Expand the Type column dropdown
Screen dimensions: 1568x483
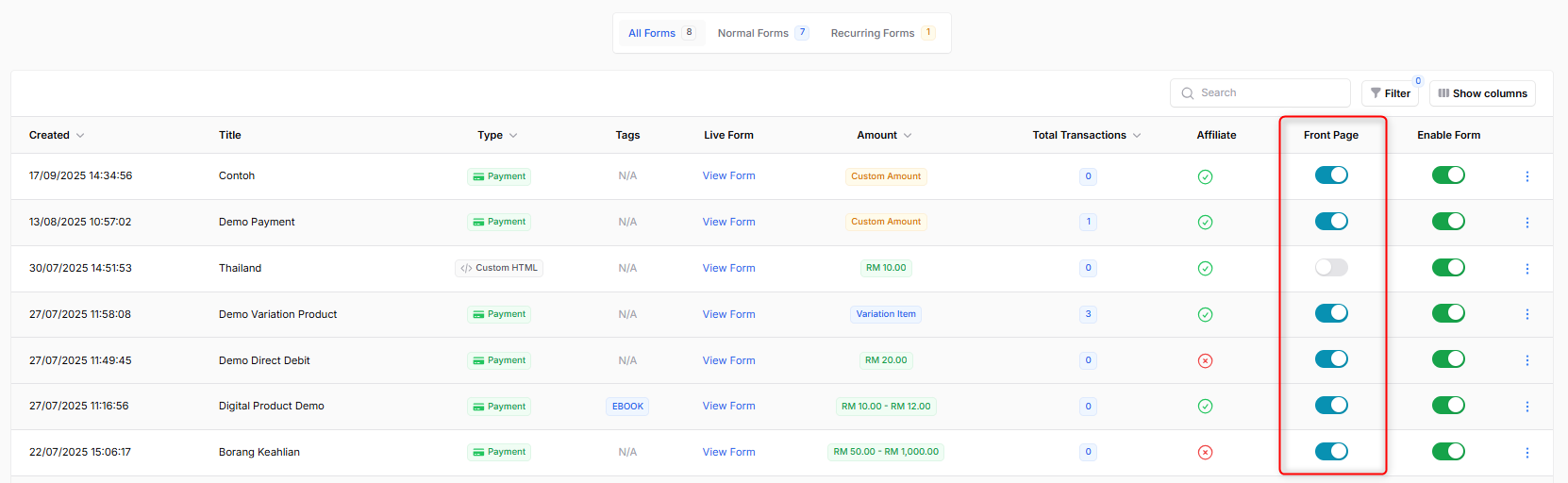[x=513, y=136]
